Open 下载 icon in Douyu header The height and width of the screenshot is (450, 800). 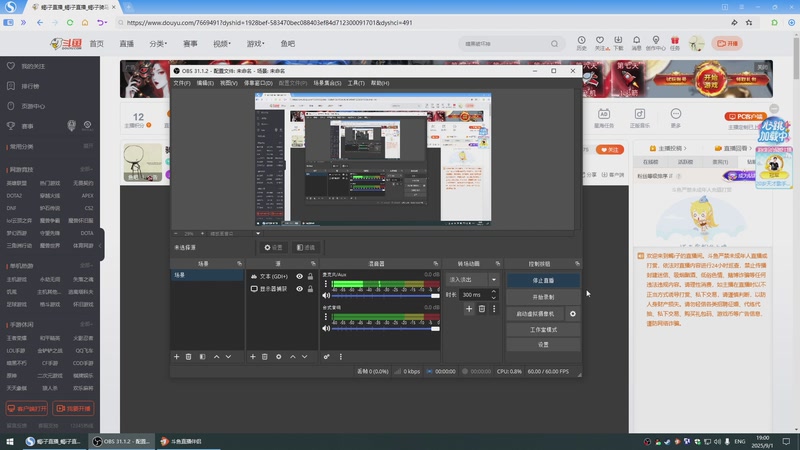(x=618, y=43)
